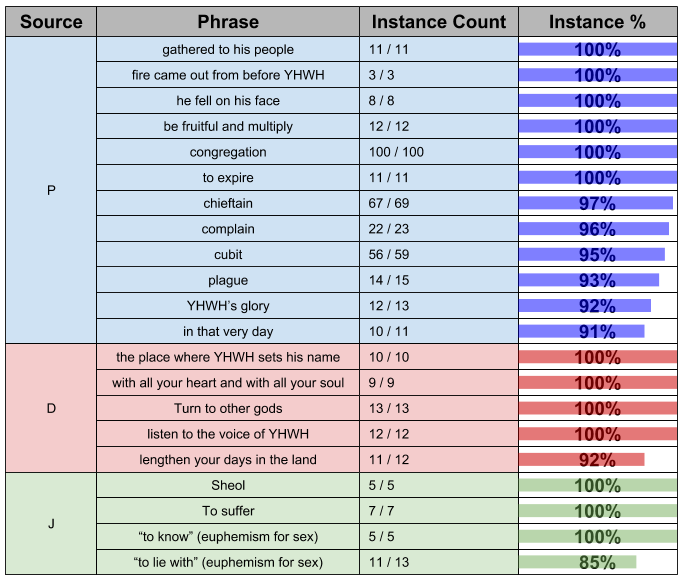Select the Instance % column header
The width and height of the screenshot is (690, 582).
tap(598, 21)
